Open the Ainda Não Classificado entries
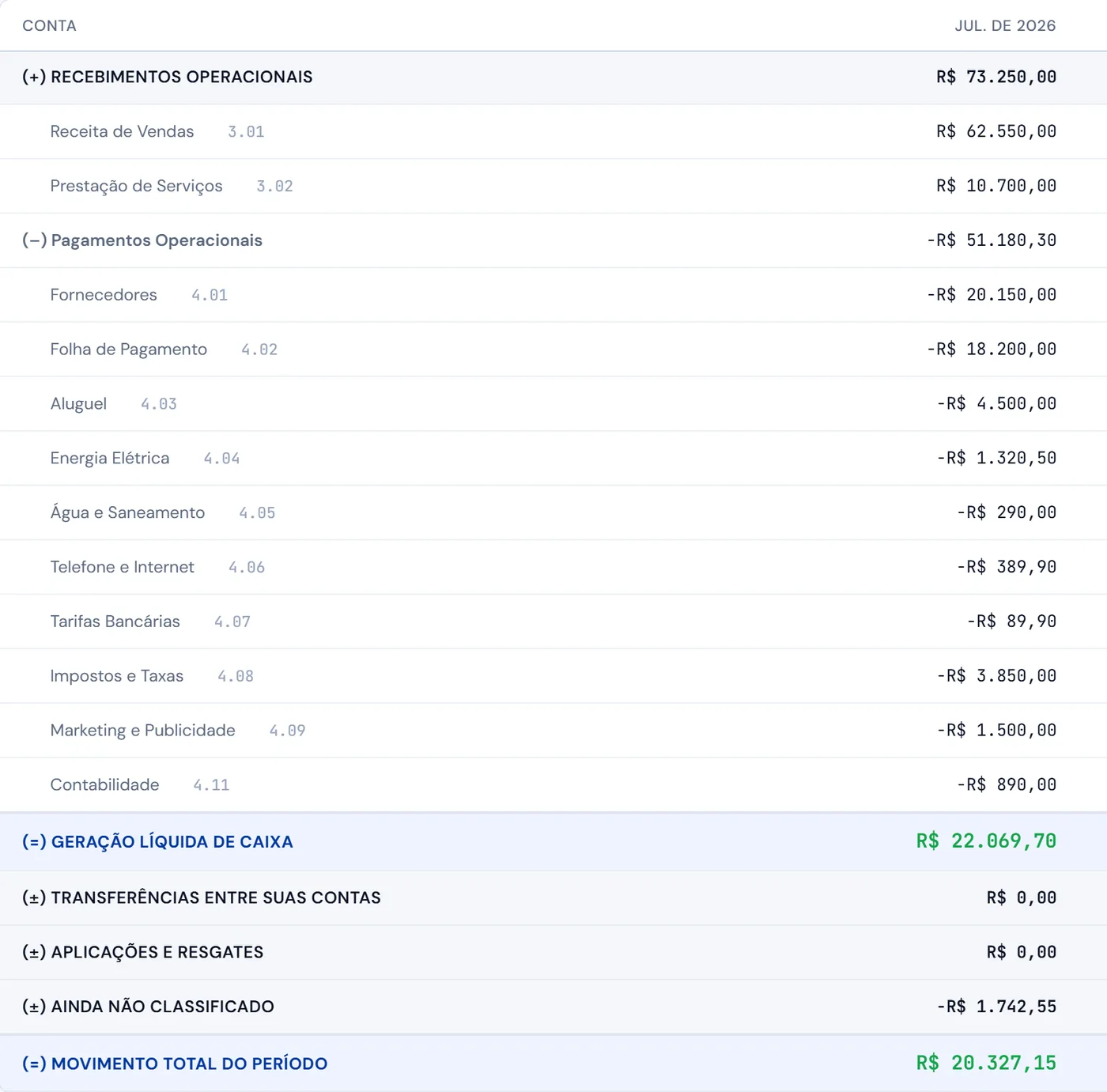The image size is (1107, 1092). click(x=553, y=1007)
